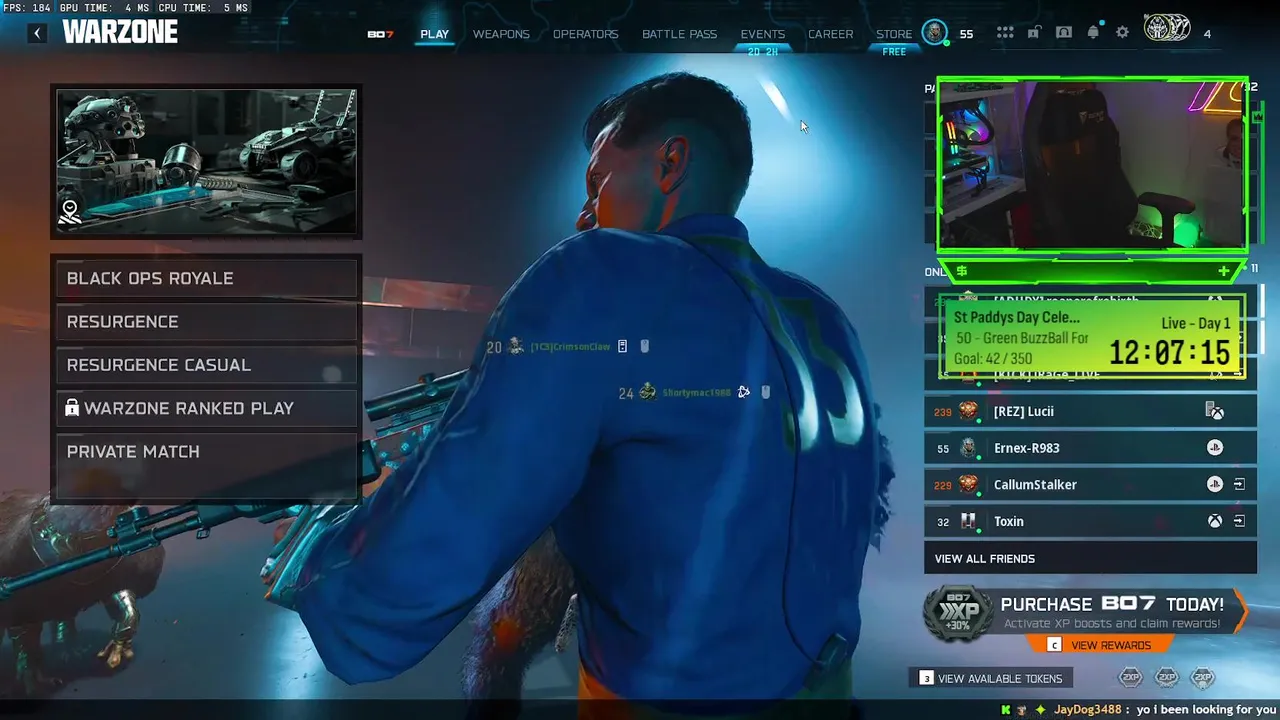Image resolution: width=1280 pixels, height=720 pixels.
Task: Click the XP +30% badge icon
Action: pos(958,613)
